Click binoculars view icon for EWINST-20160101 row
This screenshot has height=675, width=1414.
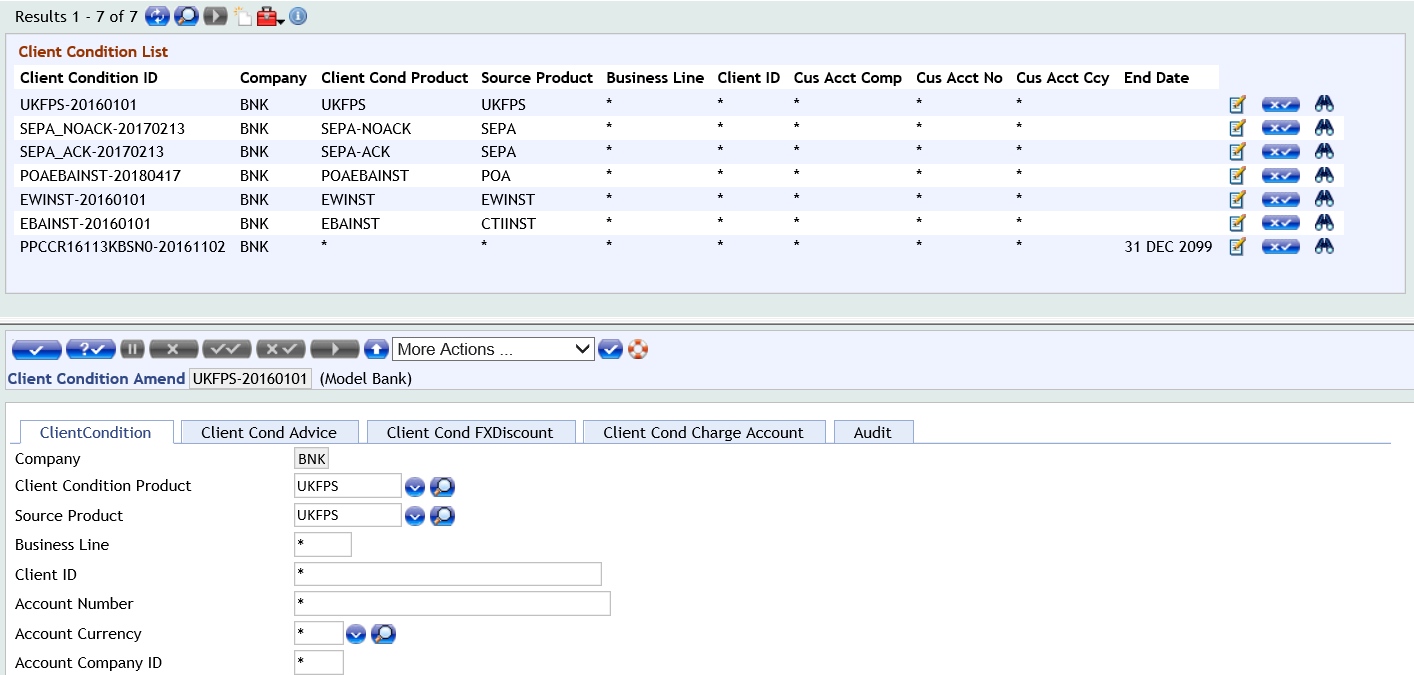click(1324, 199)
